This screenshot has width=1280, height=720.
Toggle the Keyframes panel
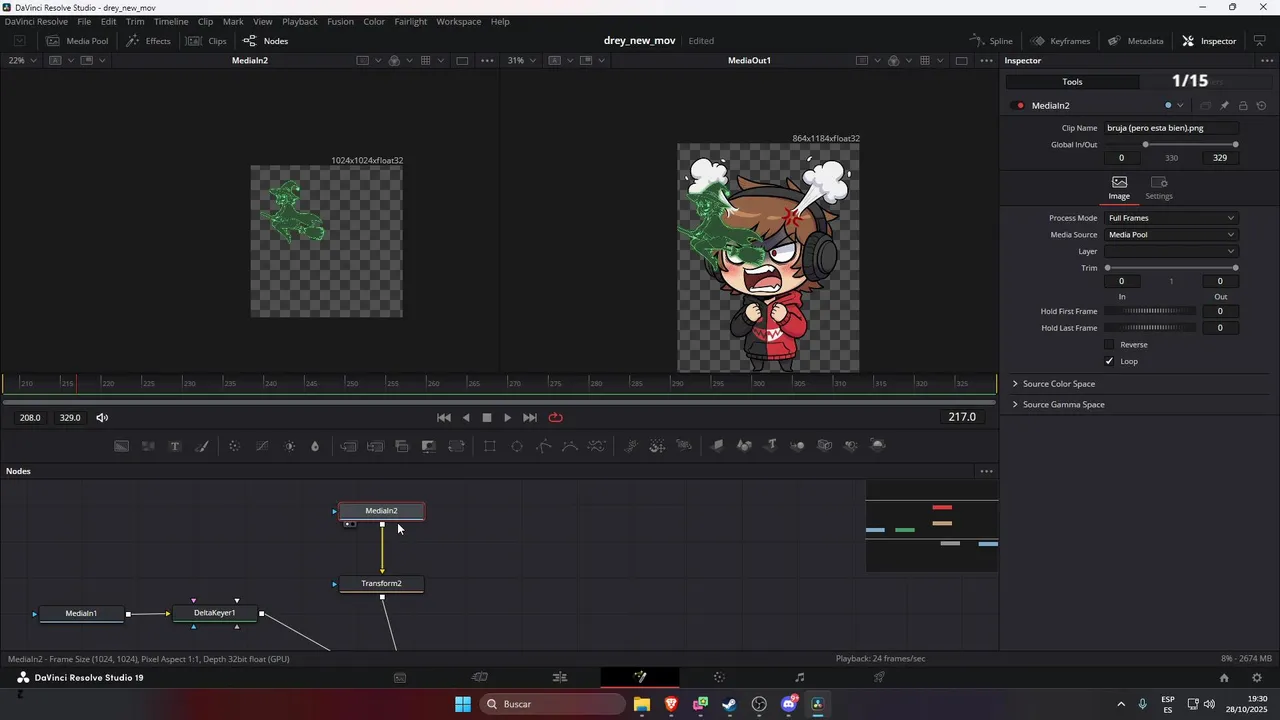1060,41
